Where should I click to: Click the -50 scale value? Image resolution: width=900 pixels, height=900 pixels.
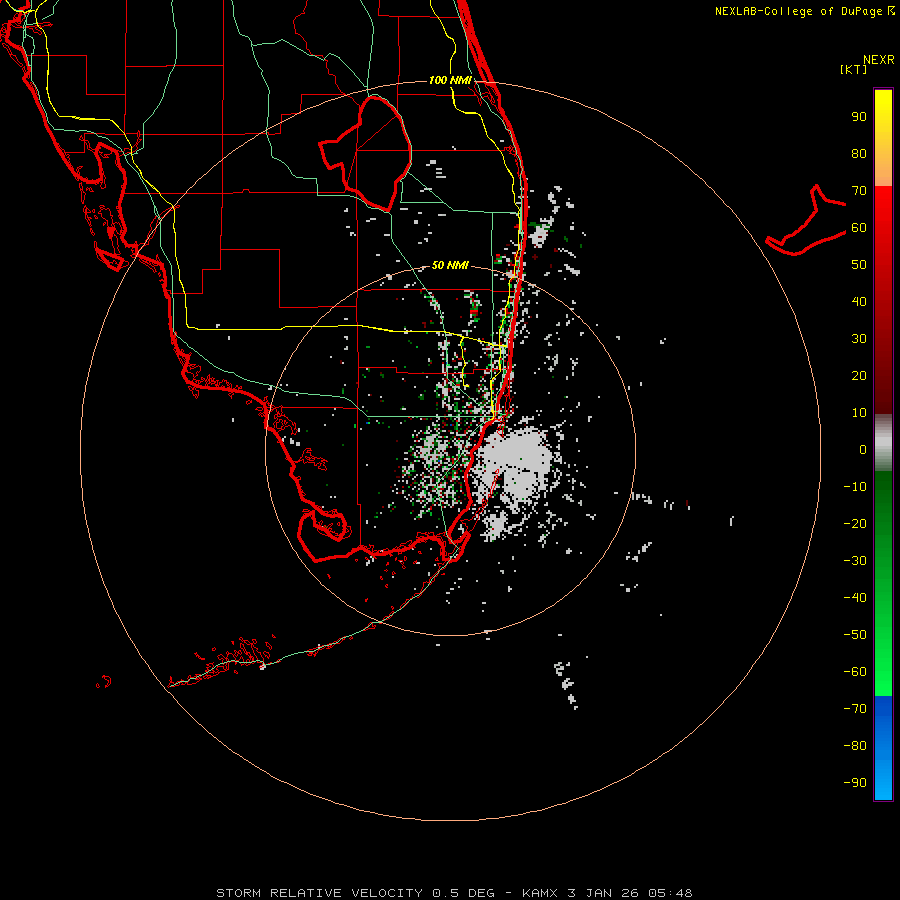(855, 635)
